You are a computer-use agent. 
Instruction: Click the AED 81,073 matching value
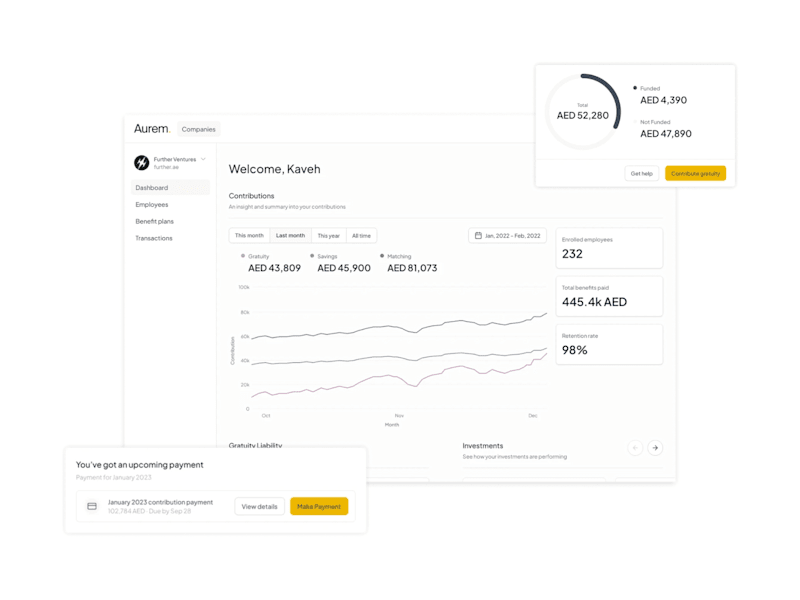pyautogui.click(x=412, y=268)
